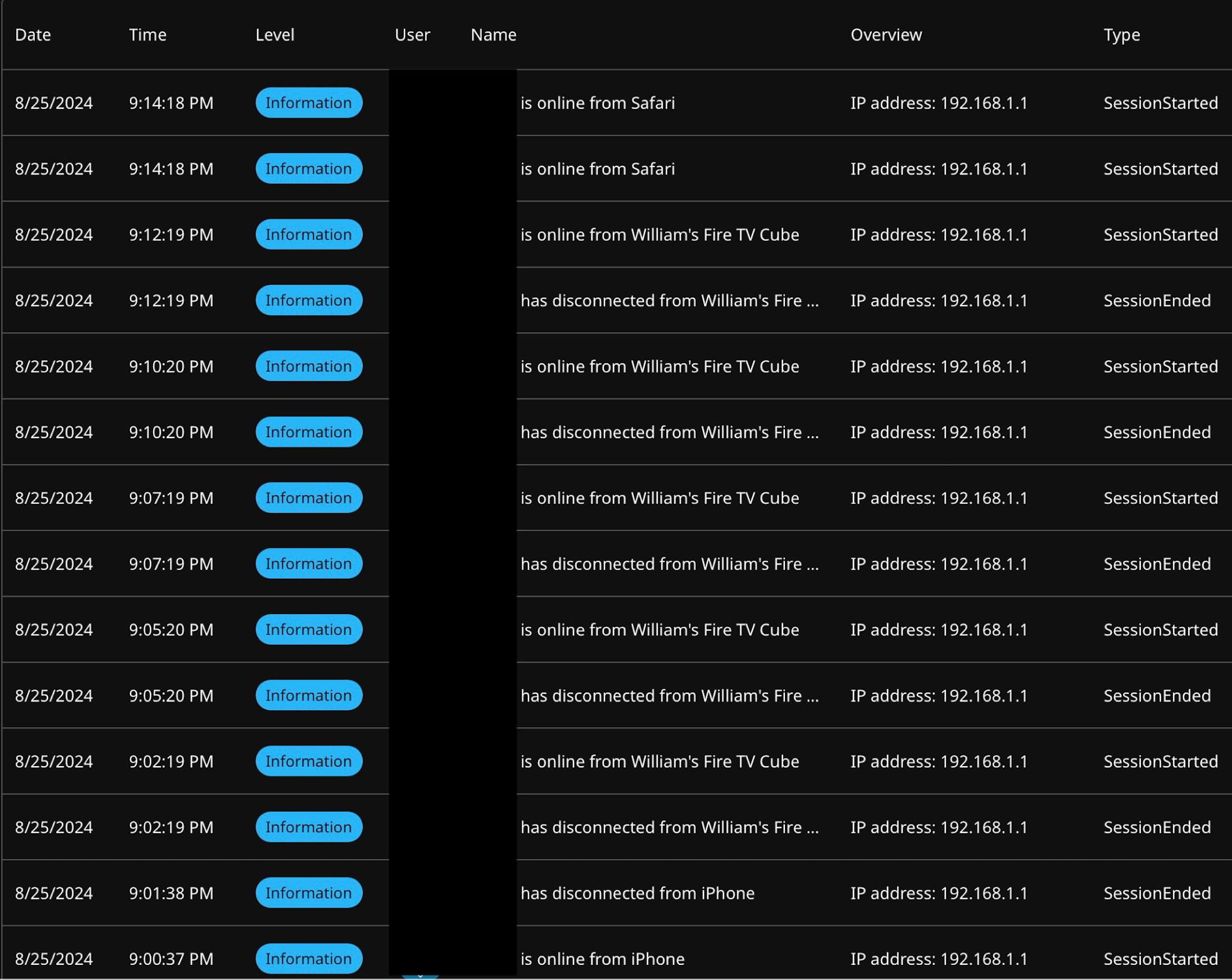
Task: Select the 'has disconnected from iPhone' entry
Action: click(637, 893)
